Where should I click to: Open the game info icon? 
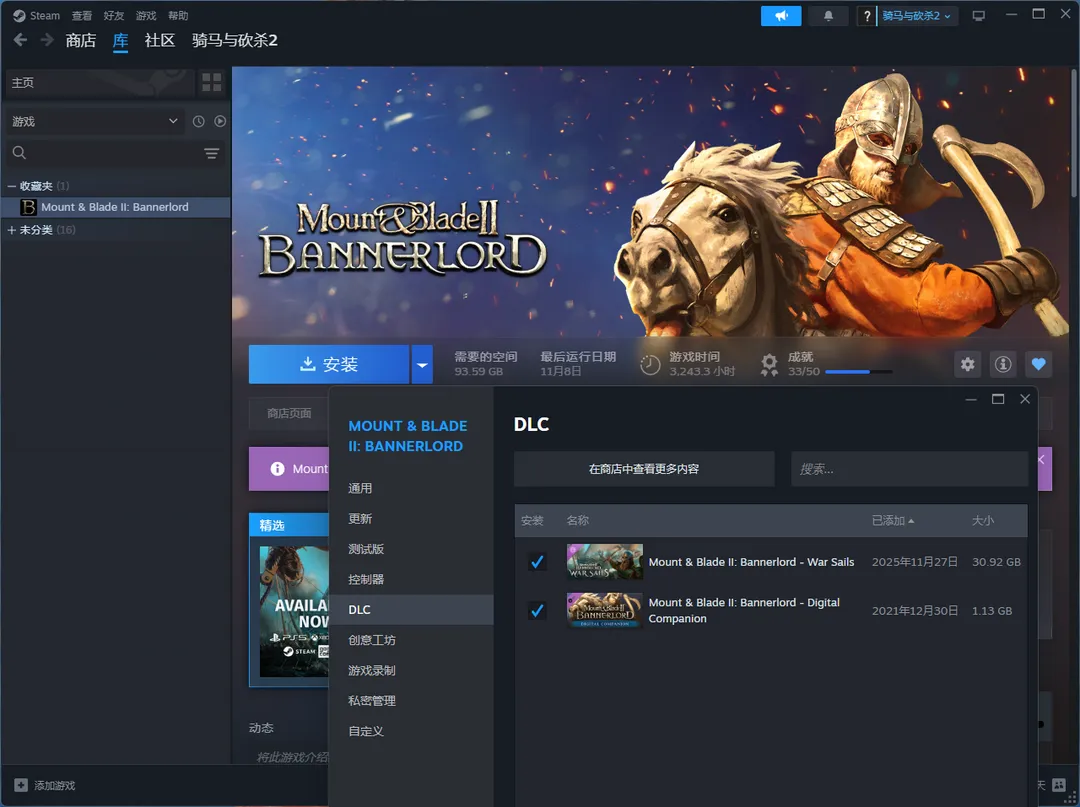point(1003,365)
